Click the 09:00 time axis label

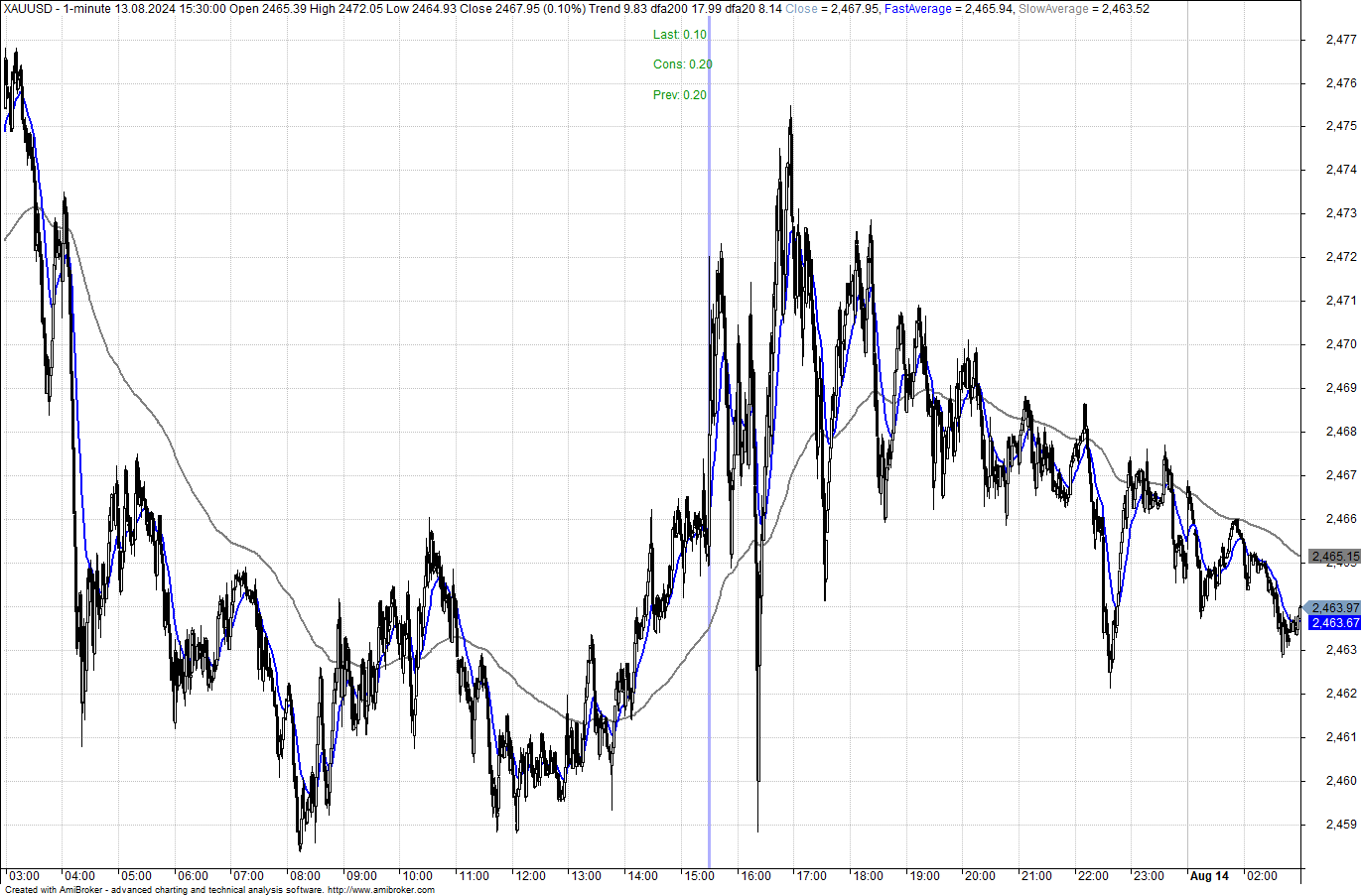pos(361,876)
